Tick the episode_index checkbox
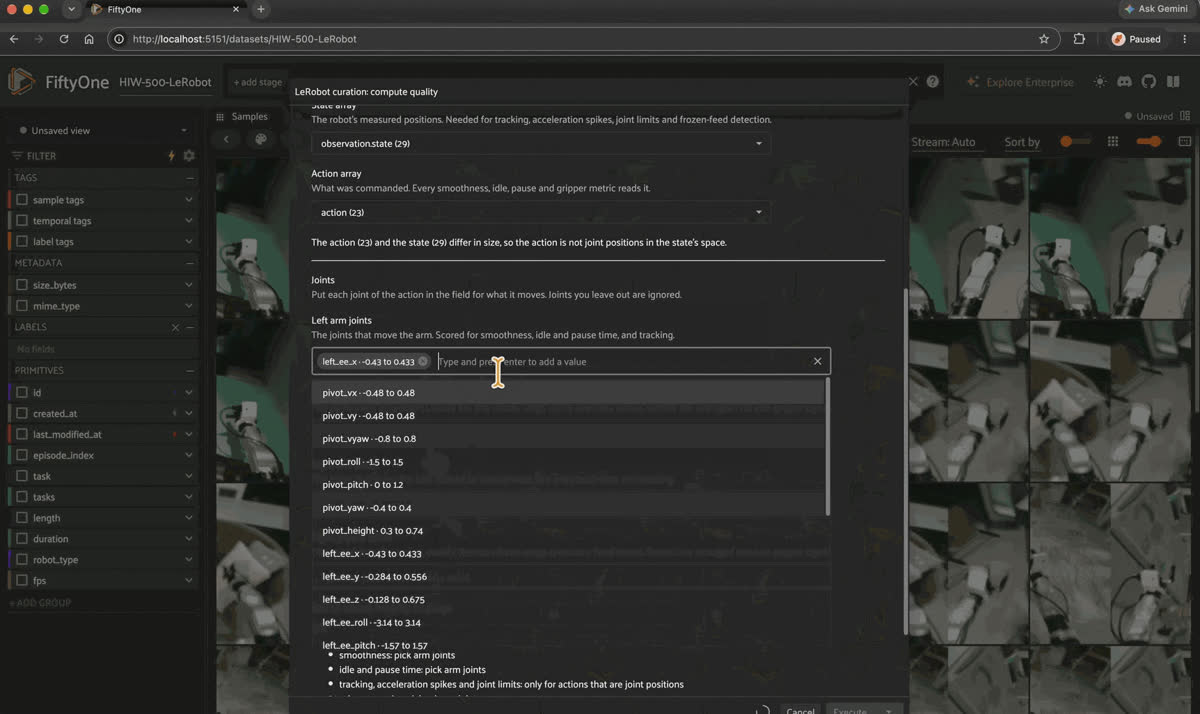 pos(22,456)
